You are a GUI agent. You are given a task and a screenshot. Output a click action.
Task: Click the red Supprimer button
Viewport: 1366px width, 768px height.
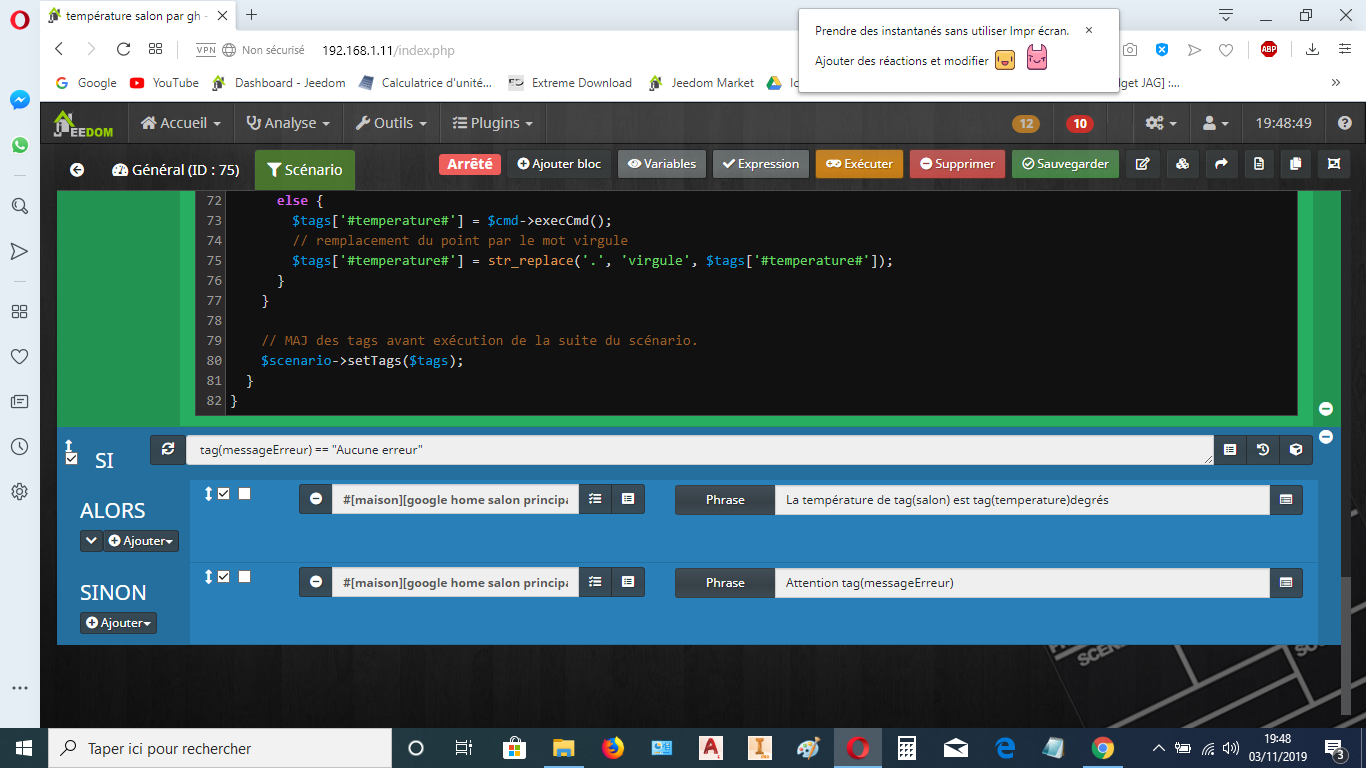pyautogui.click(x=957, y=164)
